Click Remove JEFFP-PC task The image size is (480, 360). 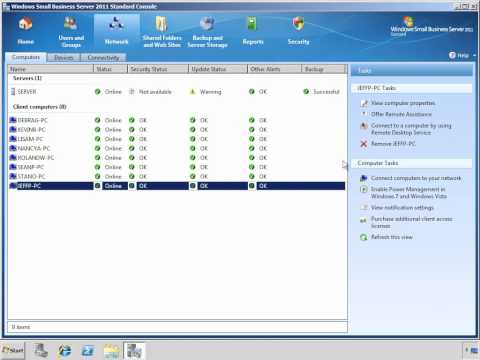(x=393, y=144)
